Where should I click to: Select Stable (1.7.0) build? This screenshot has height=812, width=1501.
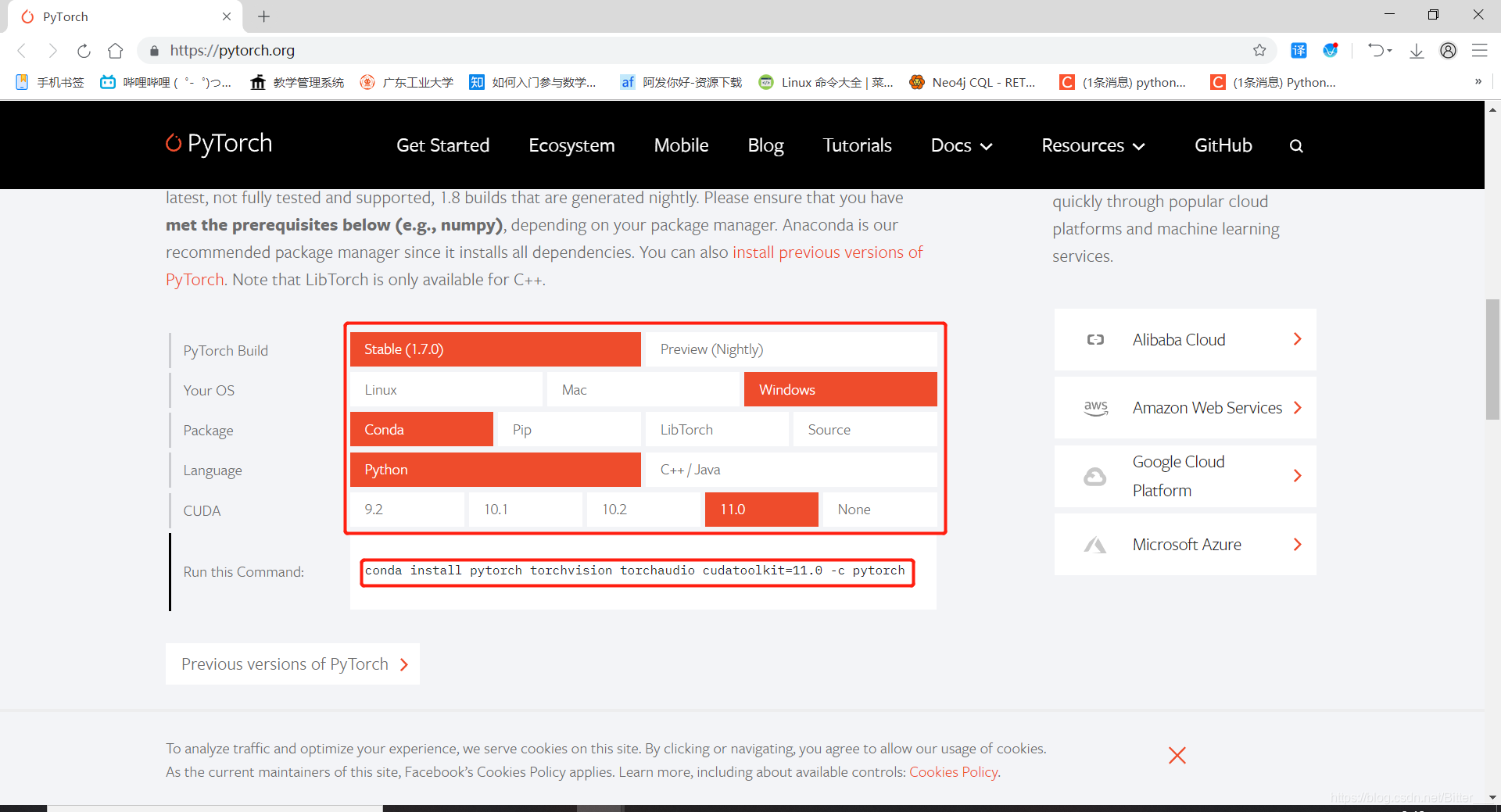pyautogui.click(x=496, y=349)
